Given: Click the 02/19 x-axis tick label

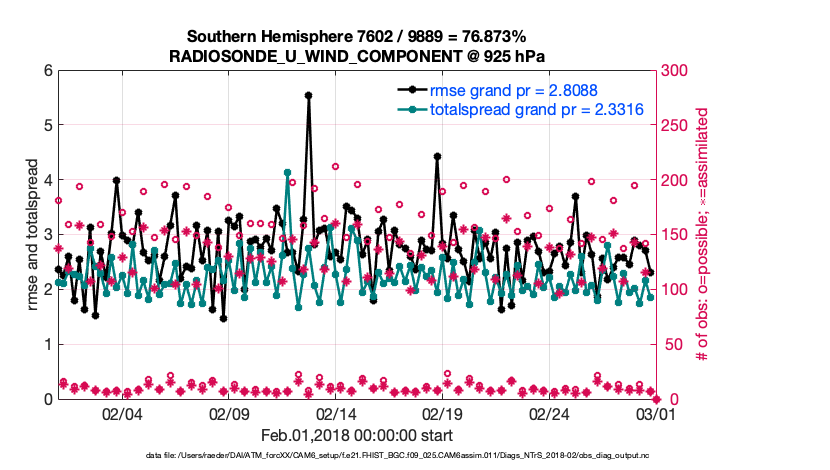Looking at the screenshot, I should point(442,414).
